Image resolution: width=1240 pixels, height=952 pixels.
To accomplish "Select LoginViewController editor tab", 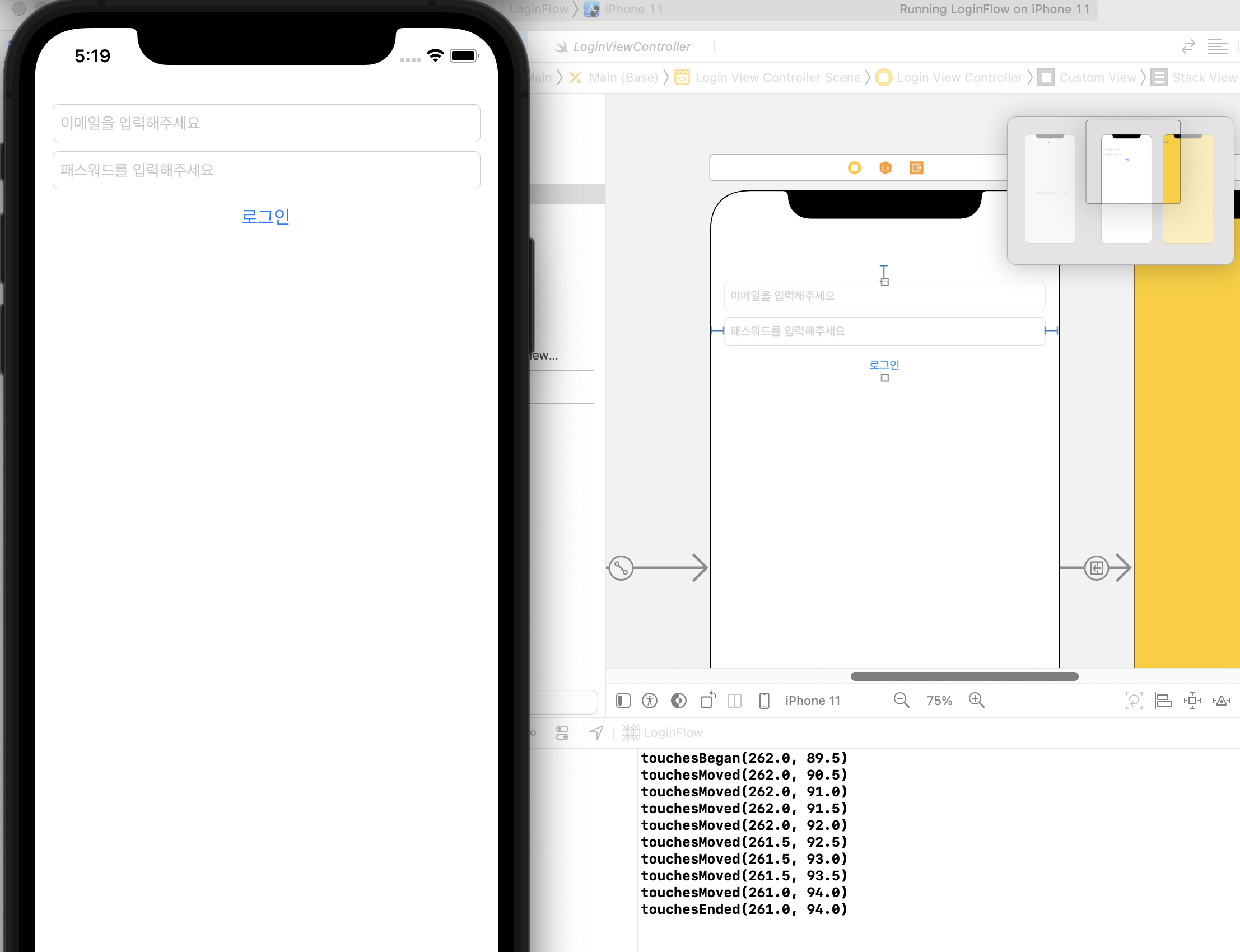I will point(623,47).
